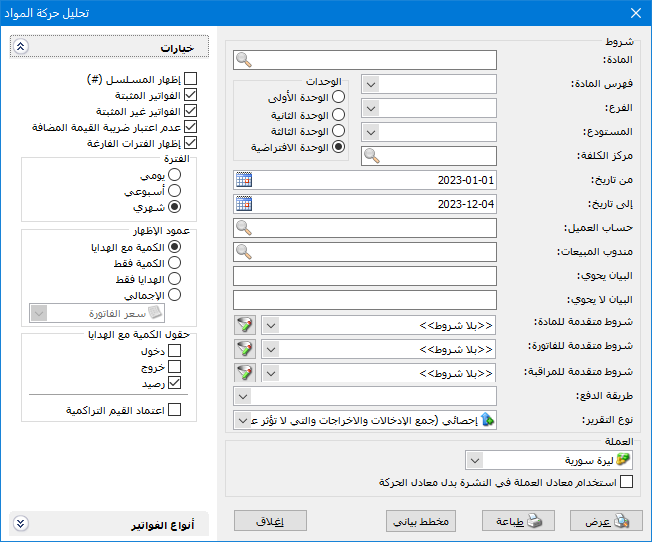Click the report type icon in نوع التقرير
The image size is (652, 542).
tap(487, 420)
